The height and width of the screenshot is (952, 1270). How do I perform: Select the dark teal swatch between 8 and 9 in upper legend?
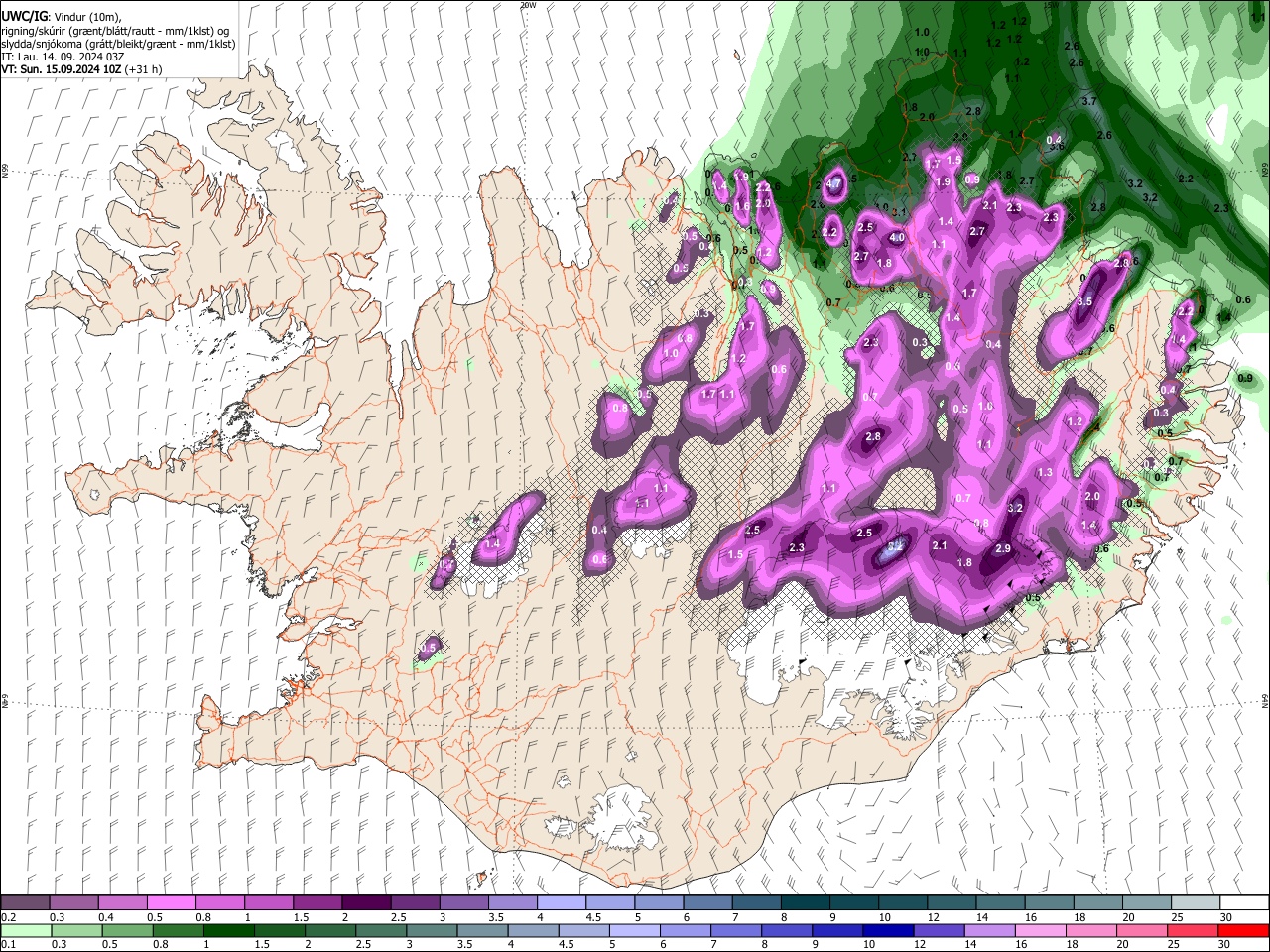pyautogui.click(x=806, y=903)
